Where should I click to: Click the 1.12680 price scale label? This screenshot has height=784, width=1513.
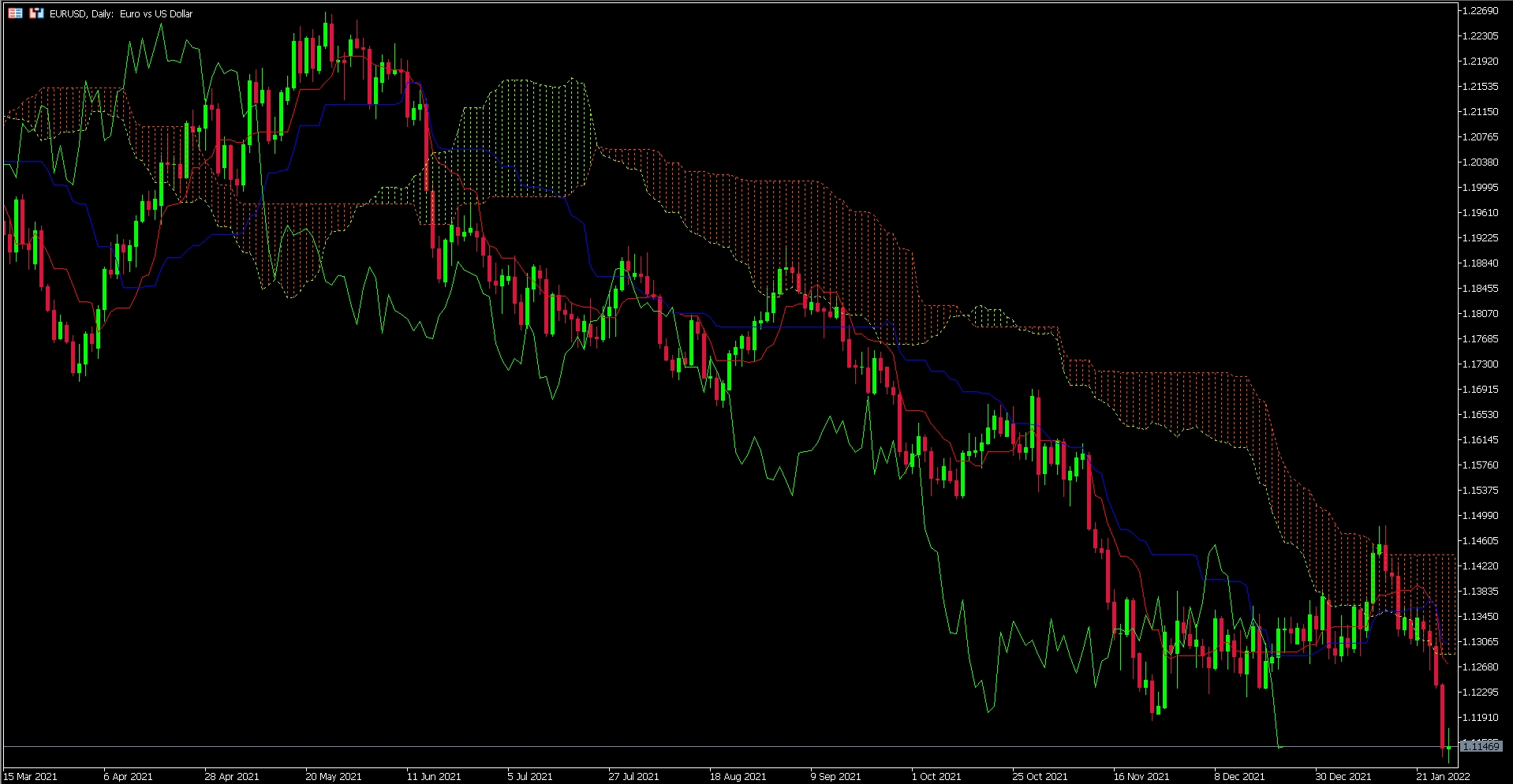pyautogui.click(x=1480, y=667)
